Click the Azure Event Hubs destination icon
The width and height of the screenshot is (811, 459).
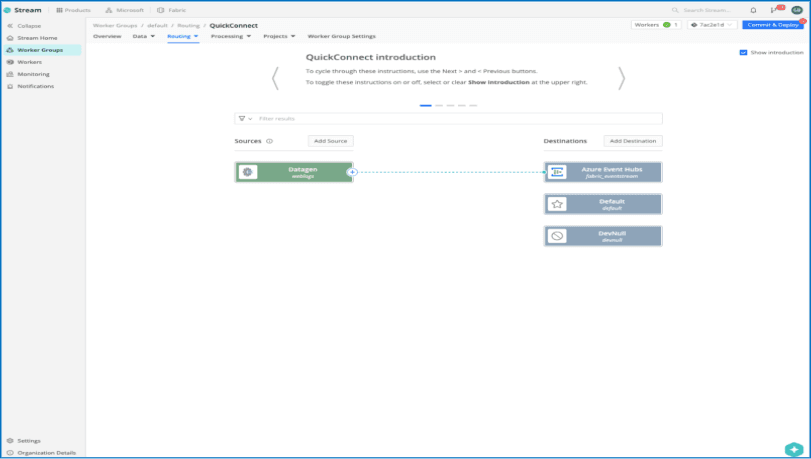(x=558, y=172)
